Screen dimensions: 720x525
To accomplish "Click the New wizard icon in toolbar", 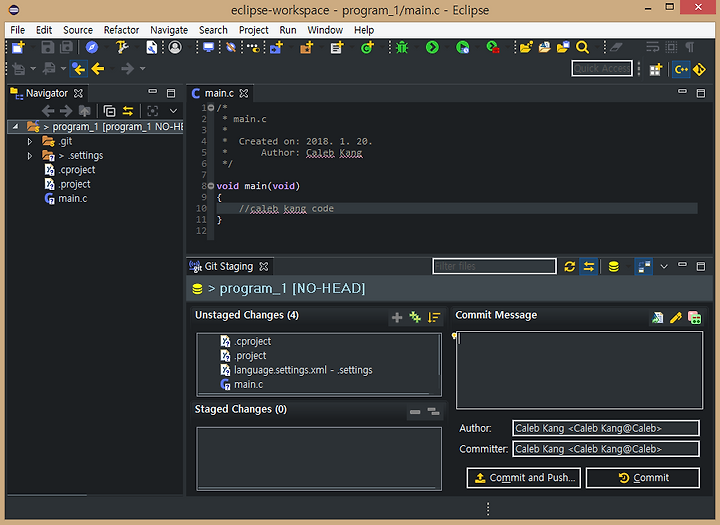I will pyautogui.click(x=18, y=47).
